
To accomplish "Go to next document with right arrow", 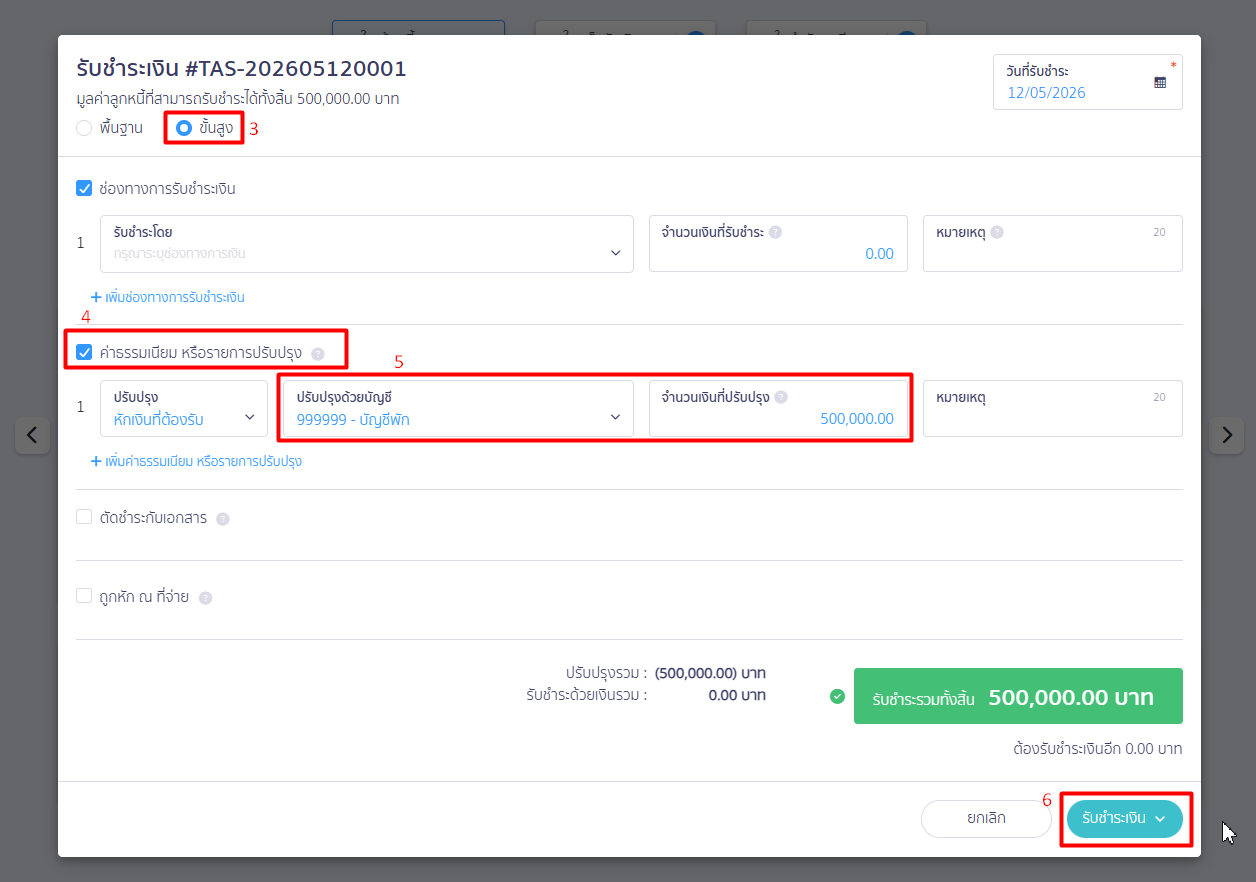I will click(1227, 435).
